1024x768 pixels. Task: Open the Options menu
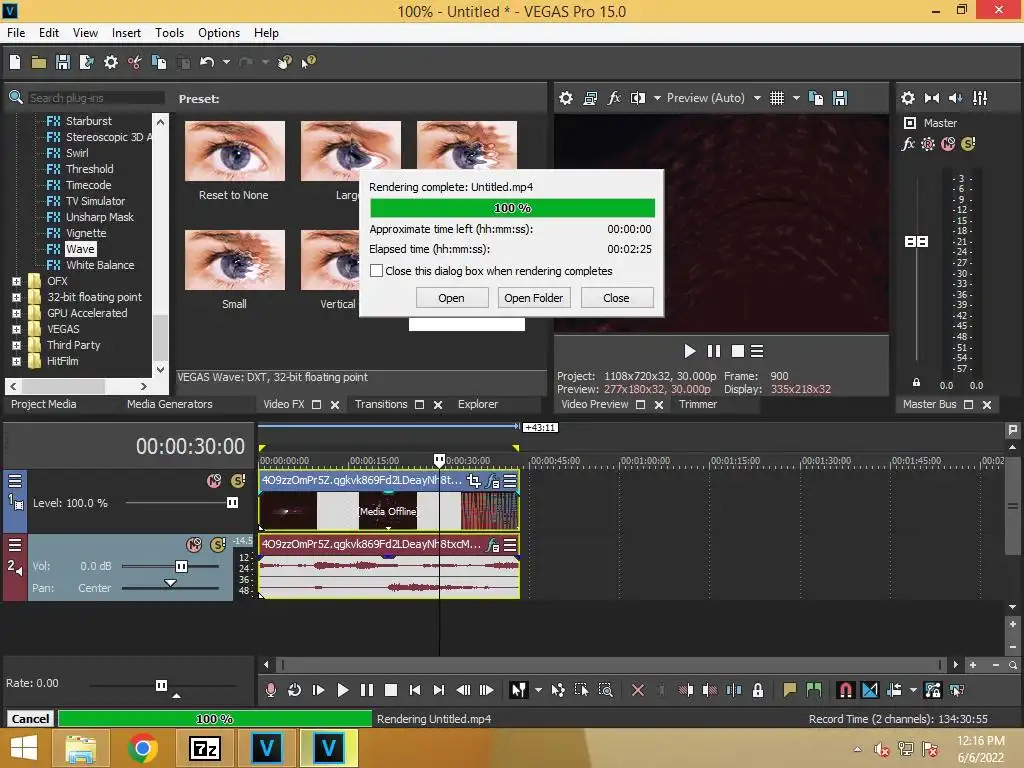[x=219, y=33]
